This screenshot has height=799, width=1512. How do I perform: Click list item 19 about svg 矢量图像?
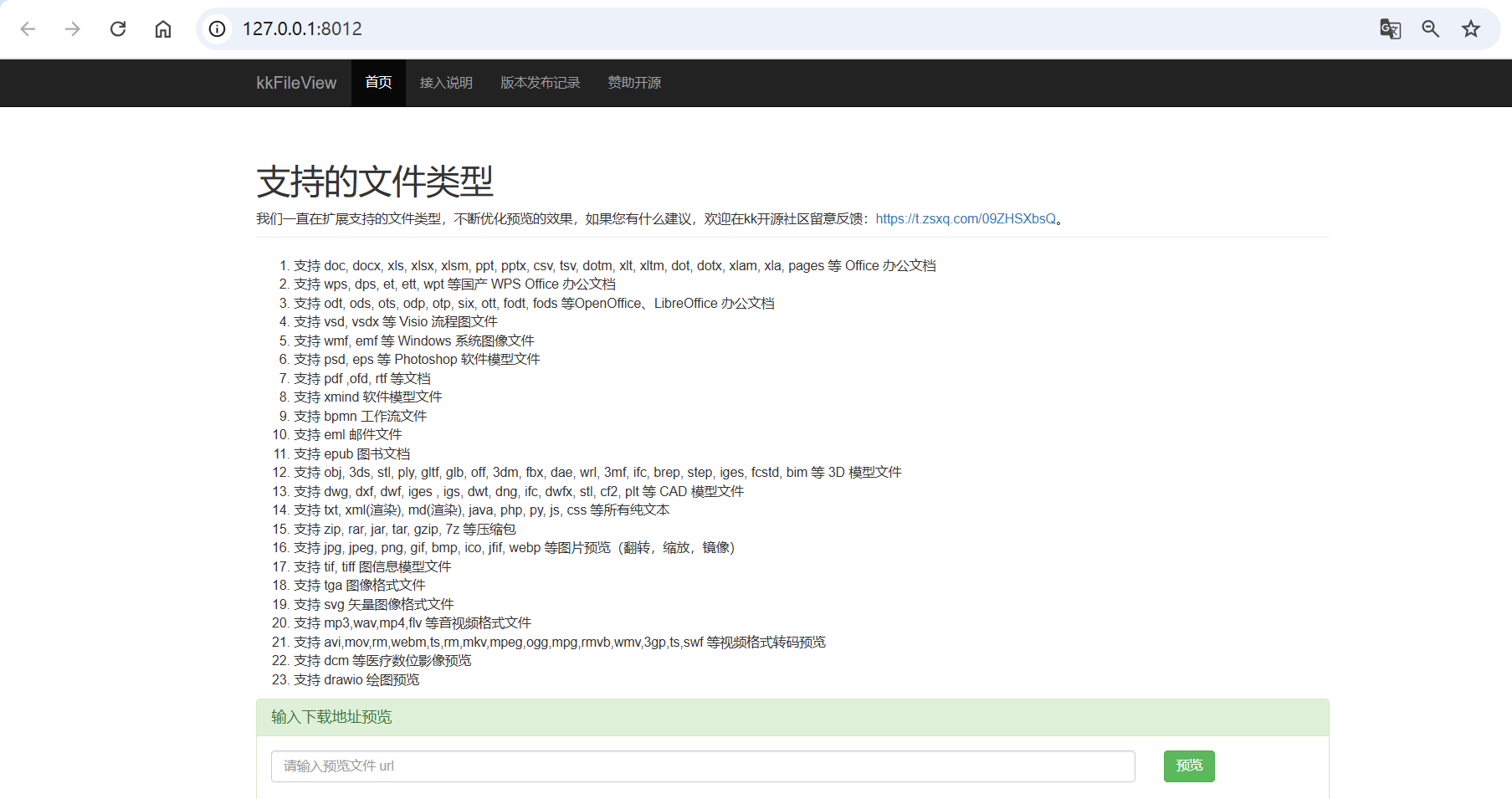pos(374,605)
